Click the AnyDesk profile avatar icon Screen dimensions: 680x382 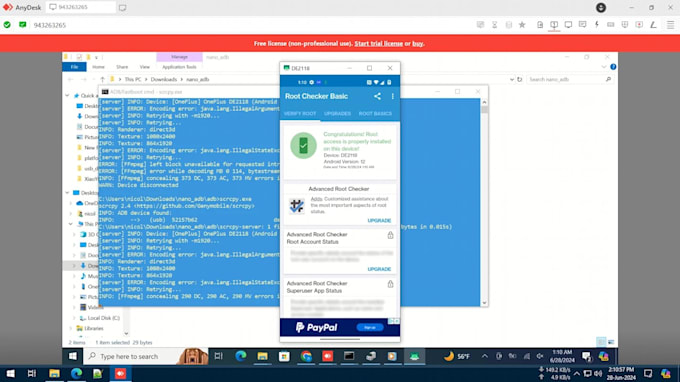[x=601, y=8]
